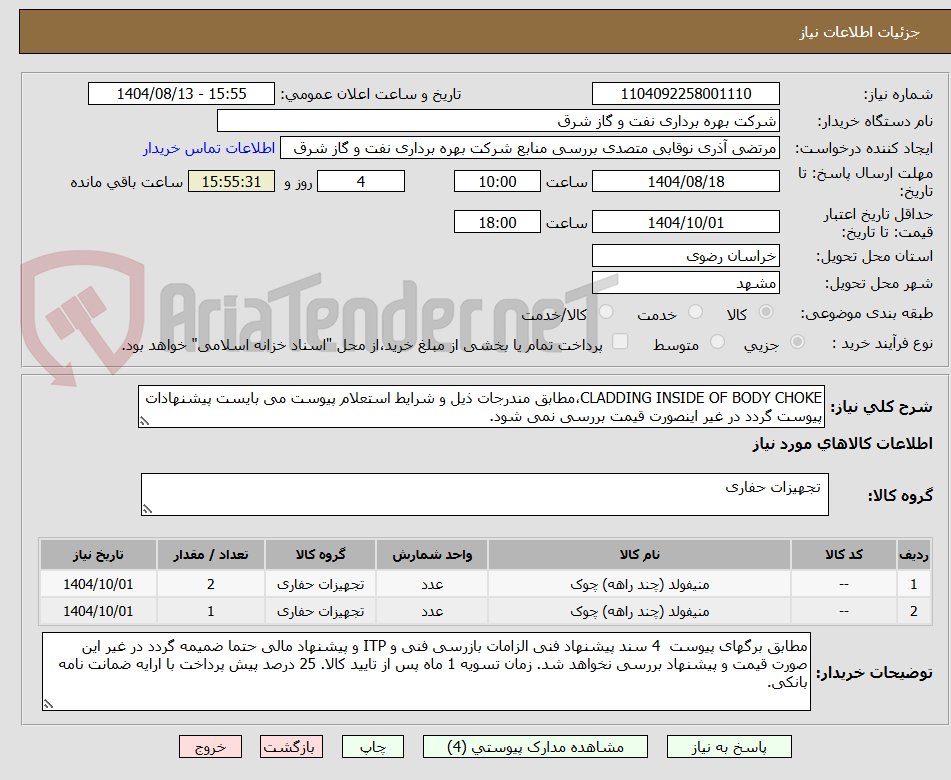The image size is (951, 780).
Task: Click the remaining days field 4
Action: click(361, 181)
